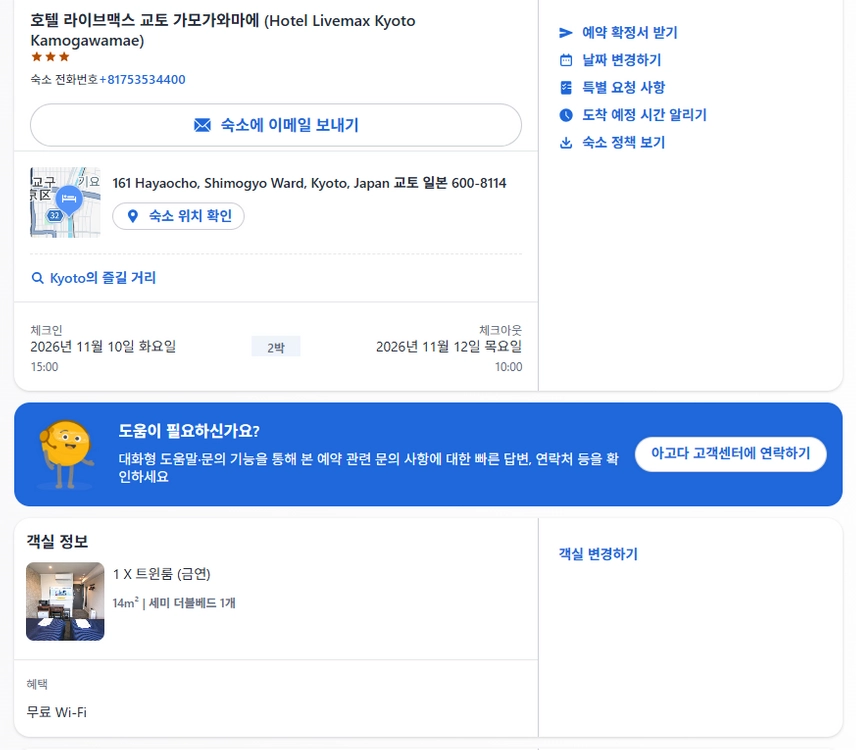Viewport: 856px width, 750px height.
Task: Click check-in date 2026년 11월 10일 화요일
Action: tap(103, 347)
